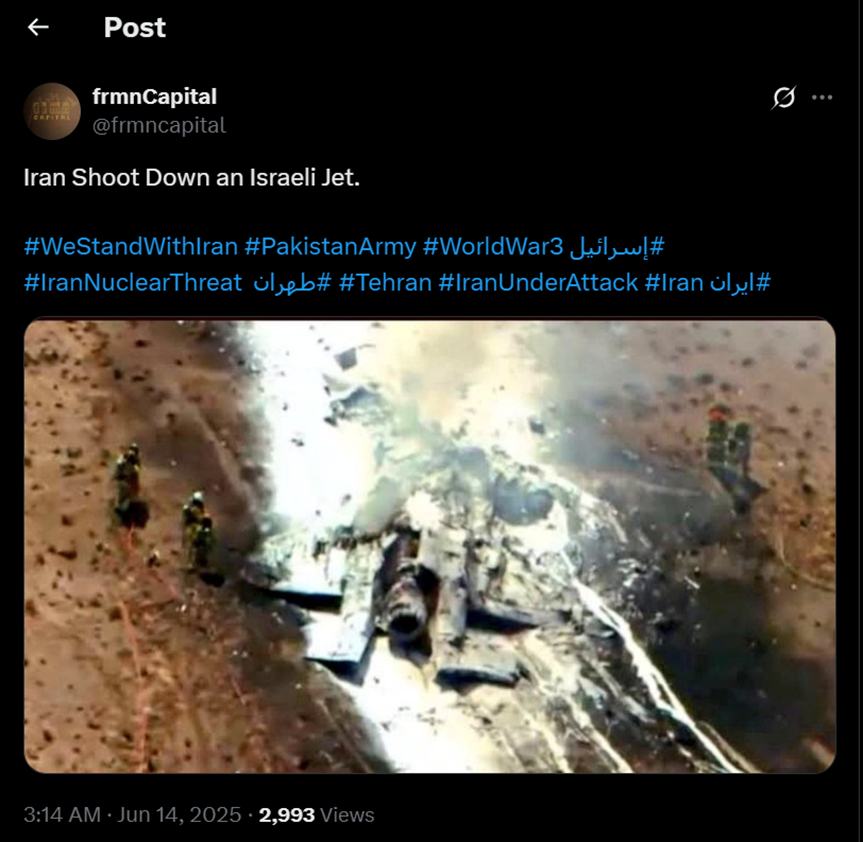The width and height of the screenshot is (863, 842).
Task: Open the post timestamp 3:14 AM Jun 14
Action: click(133, 814)
